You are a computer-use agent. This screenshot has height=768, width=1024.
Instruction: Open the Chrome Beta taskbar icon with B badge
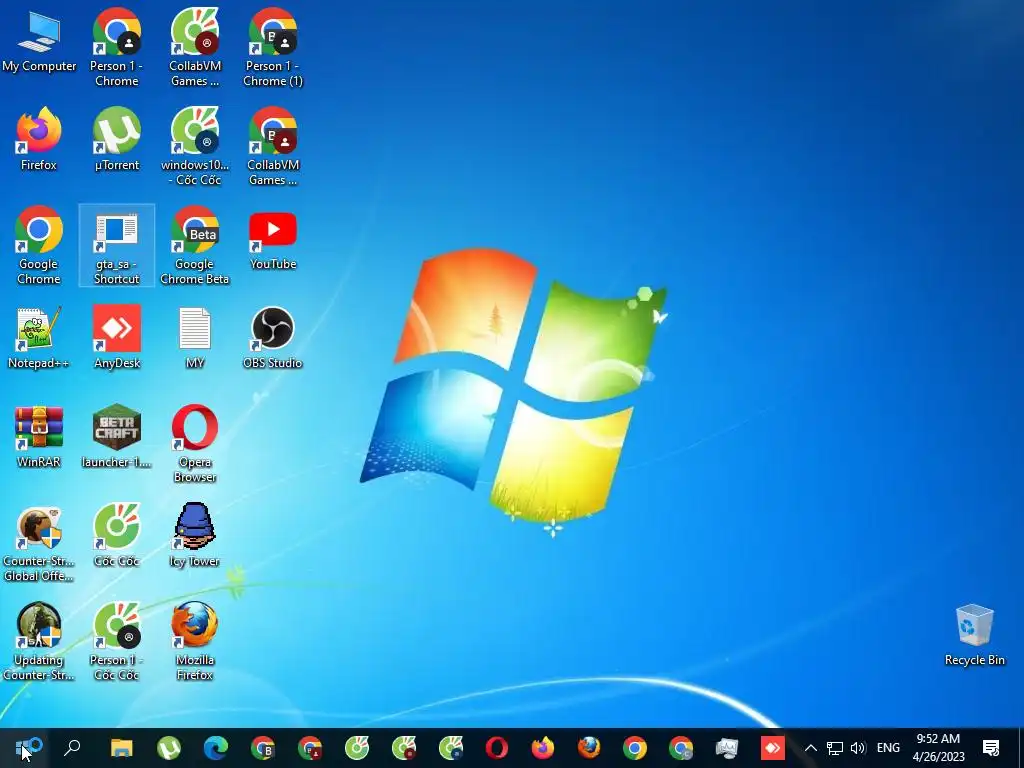[x=263, y=748]
